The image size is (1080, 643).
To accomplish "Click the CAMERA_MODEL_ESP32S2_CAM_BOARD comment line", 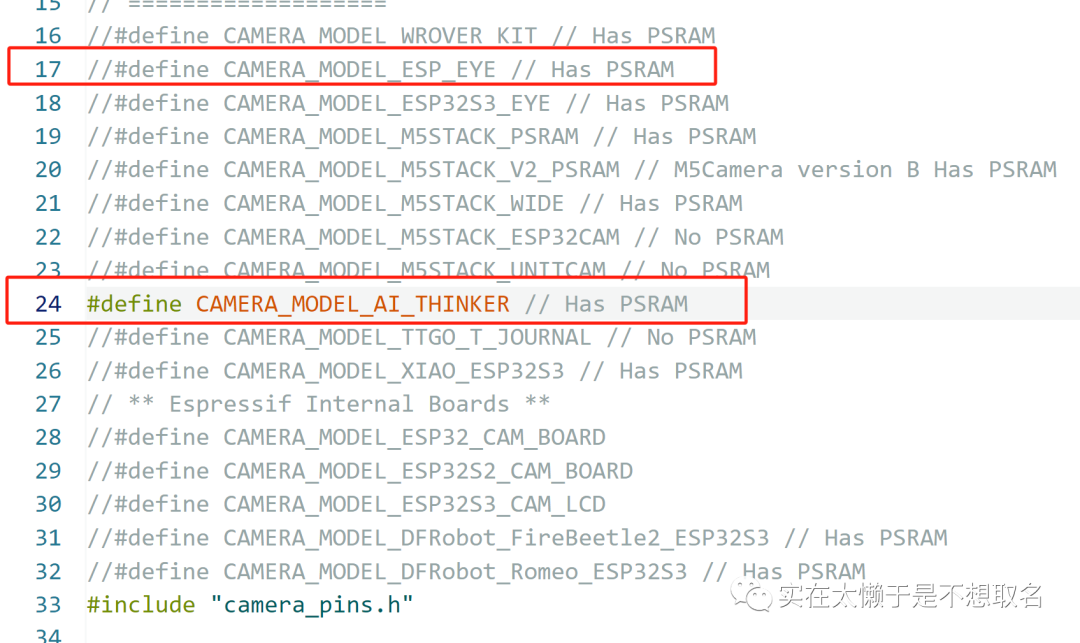I will pos(359,471).
